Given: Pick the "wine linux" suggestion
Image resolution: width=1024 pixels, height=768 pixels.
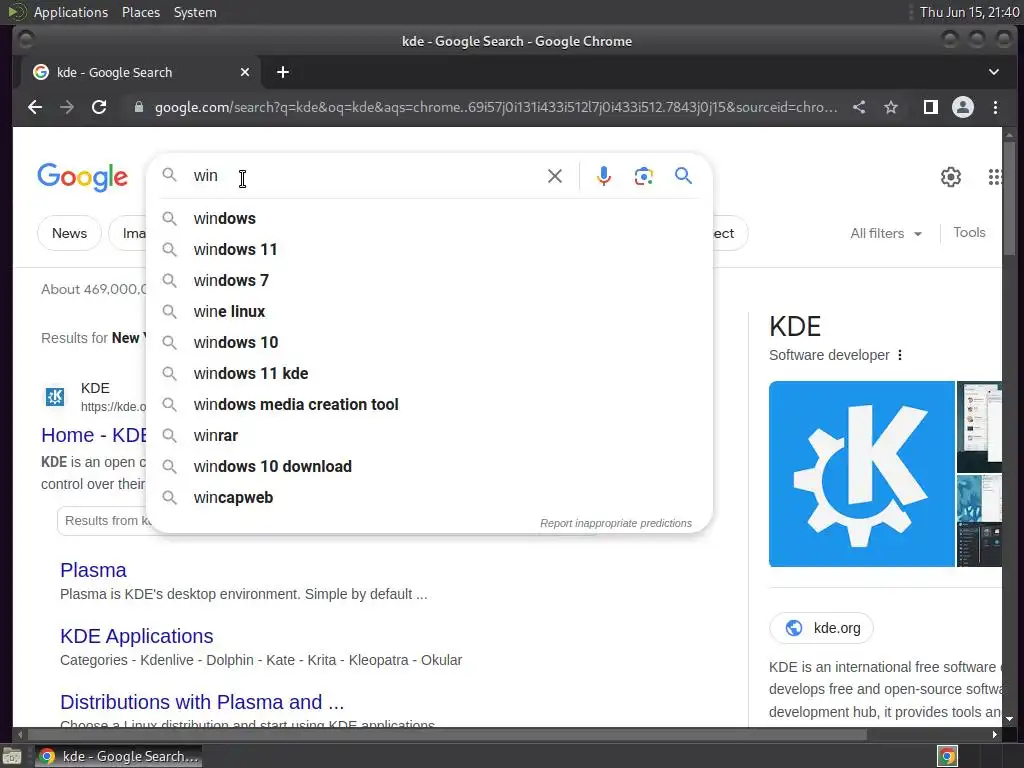Looking at the screenshot, I should coord(429,312).
